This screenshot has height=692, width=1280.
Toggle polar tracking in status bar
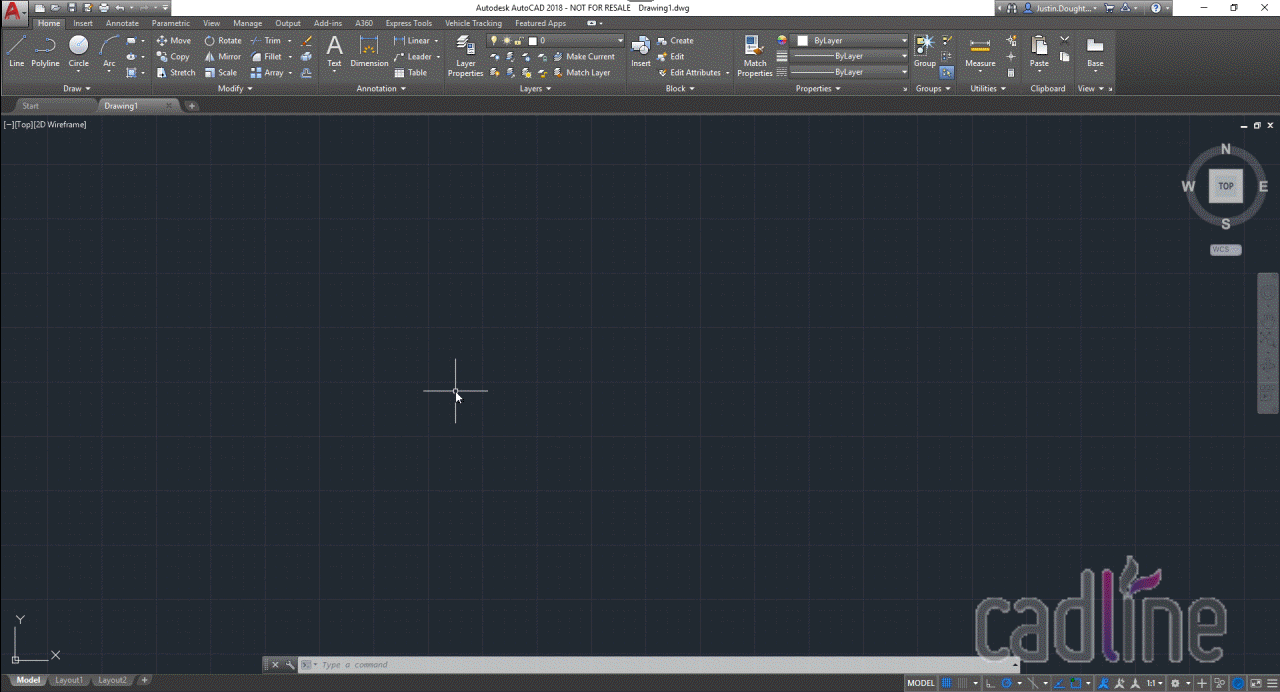pos(1007,683)
